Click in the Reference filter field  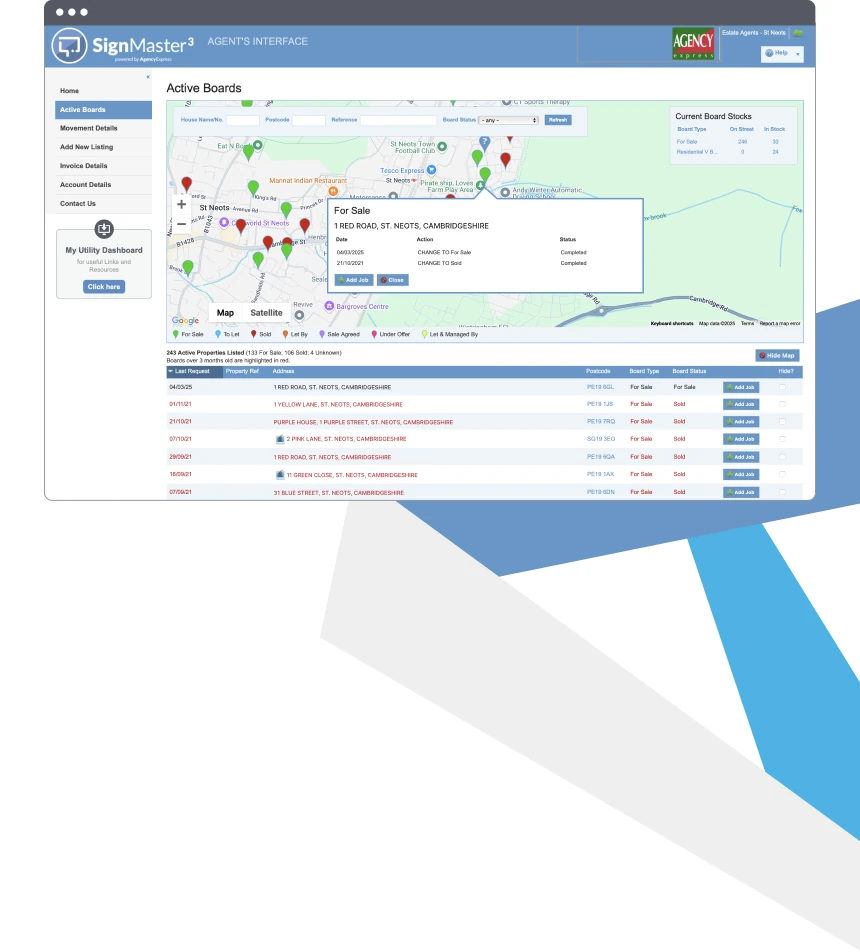[398, 120]
